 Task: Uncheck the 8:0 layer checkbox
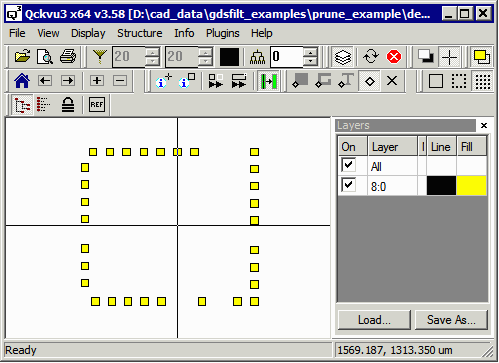pos(348,185)
